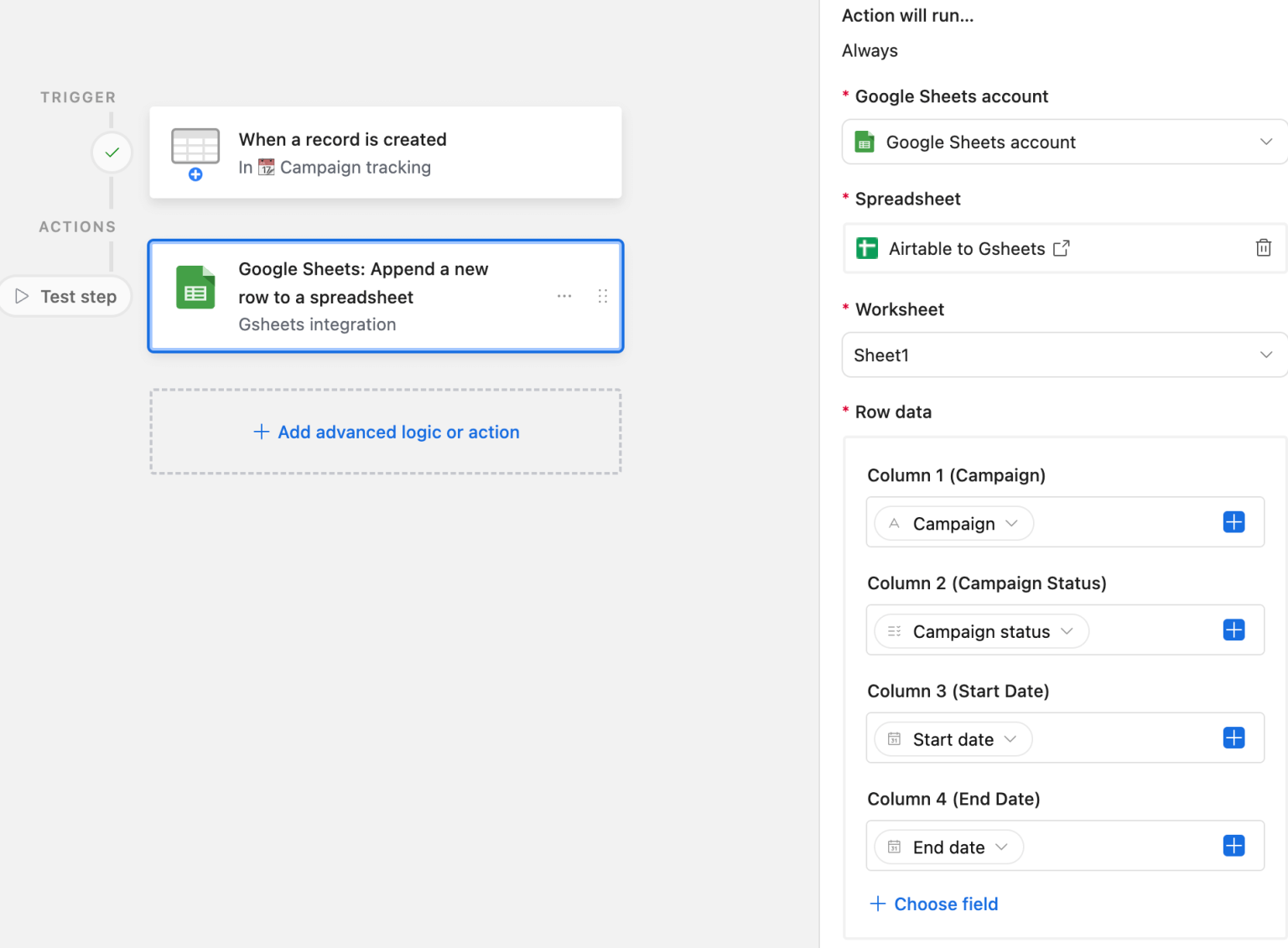Add advanced logic or action

(385, 432)
